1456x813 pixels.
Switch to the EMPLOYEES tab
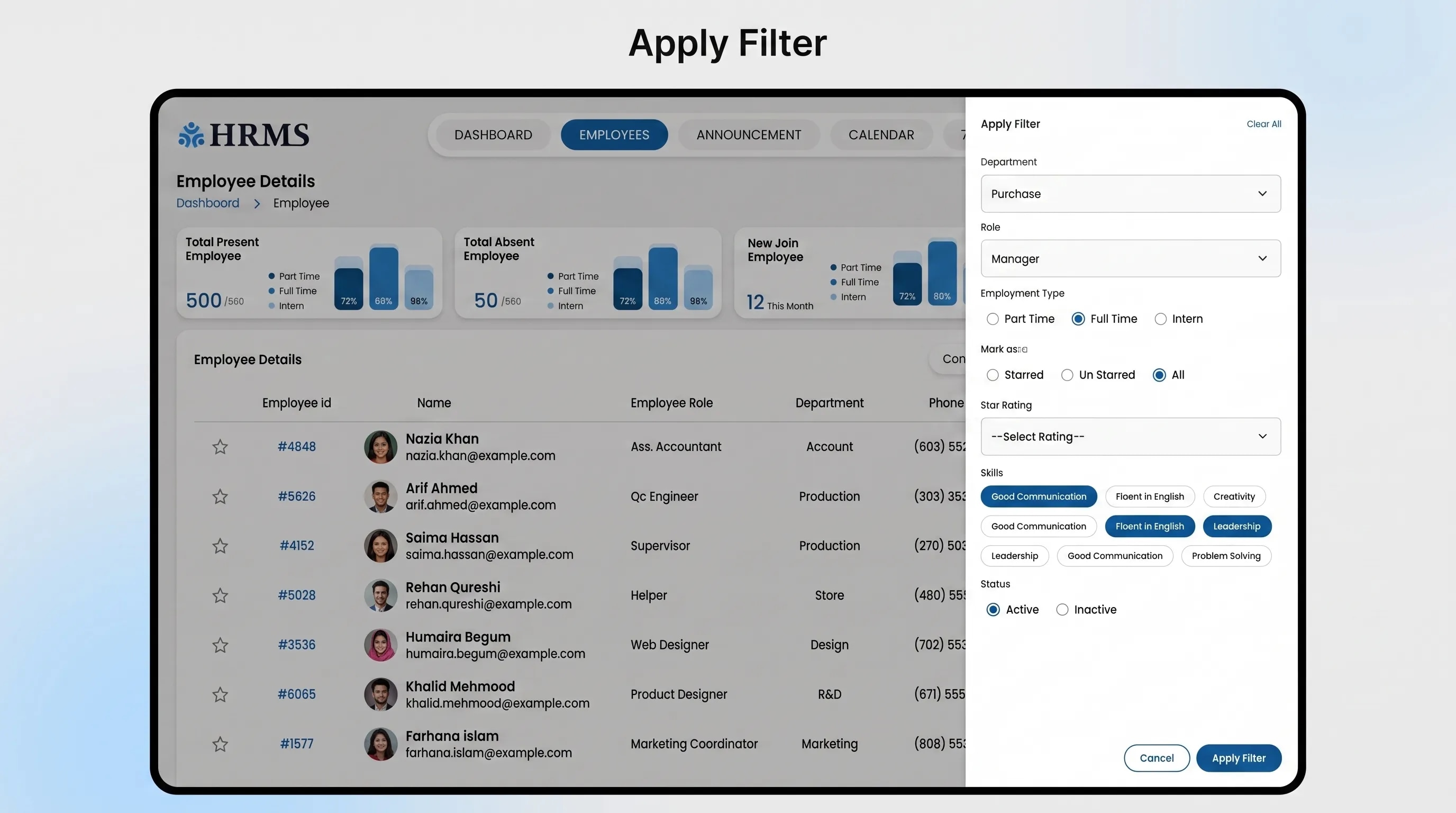tap(614, 134)
